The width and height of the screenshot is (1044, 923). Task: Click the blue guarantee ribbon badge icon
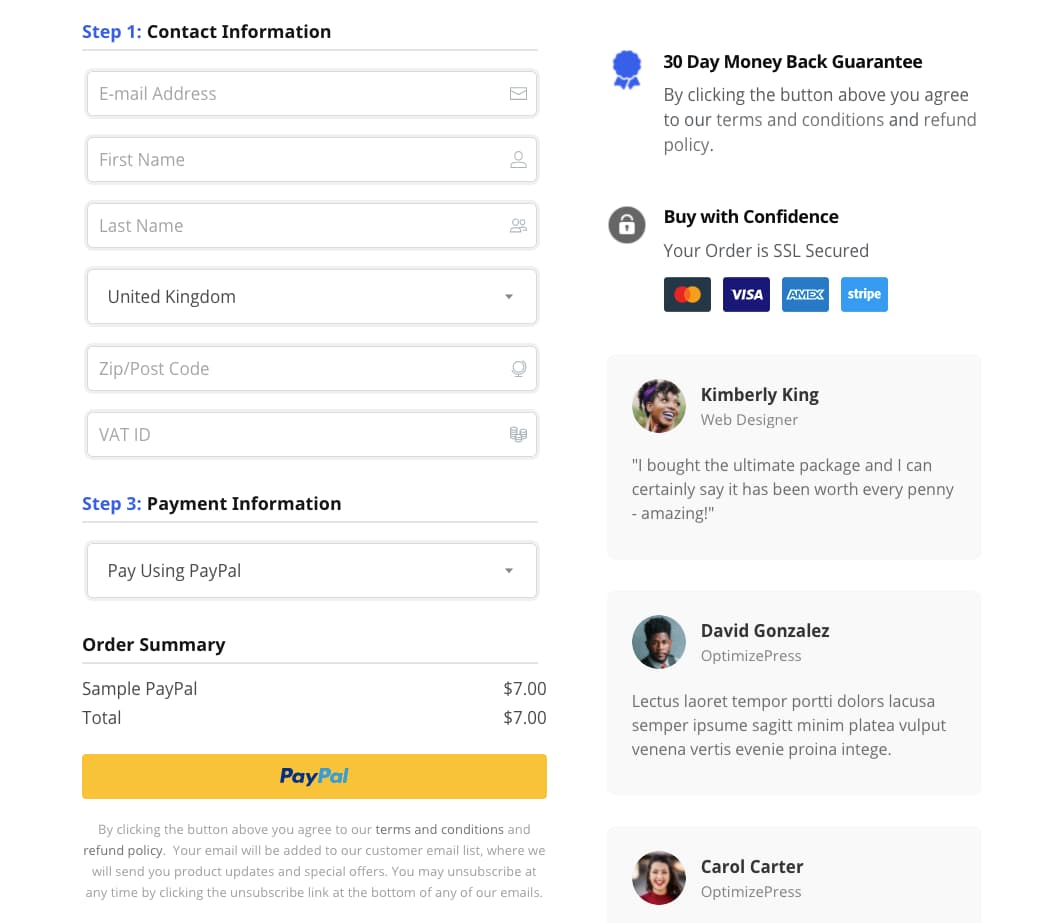tap(627, 69)
